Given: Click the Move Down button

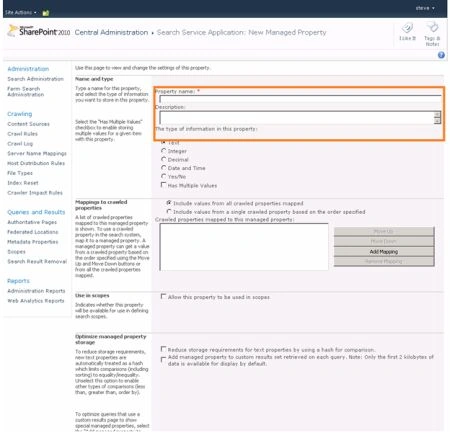Looking at the screenshot, I should coord(384,241).
